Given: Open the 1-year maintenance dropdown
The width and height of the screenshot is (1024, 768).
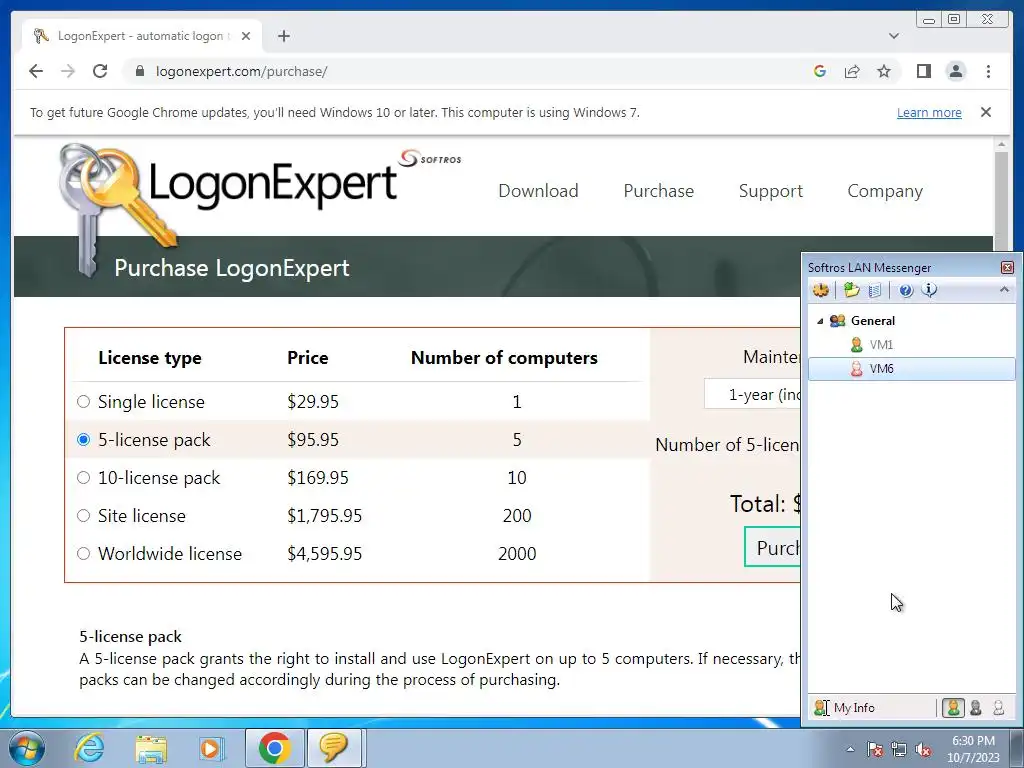Looking at the screenshot, I should pos(752,394).
